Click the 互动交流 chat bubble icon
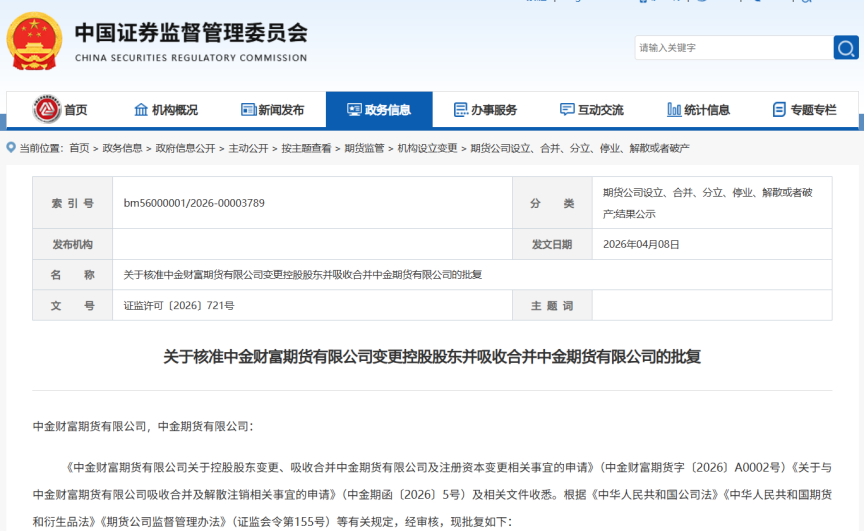 (567, 110)
